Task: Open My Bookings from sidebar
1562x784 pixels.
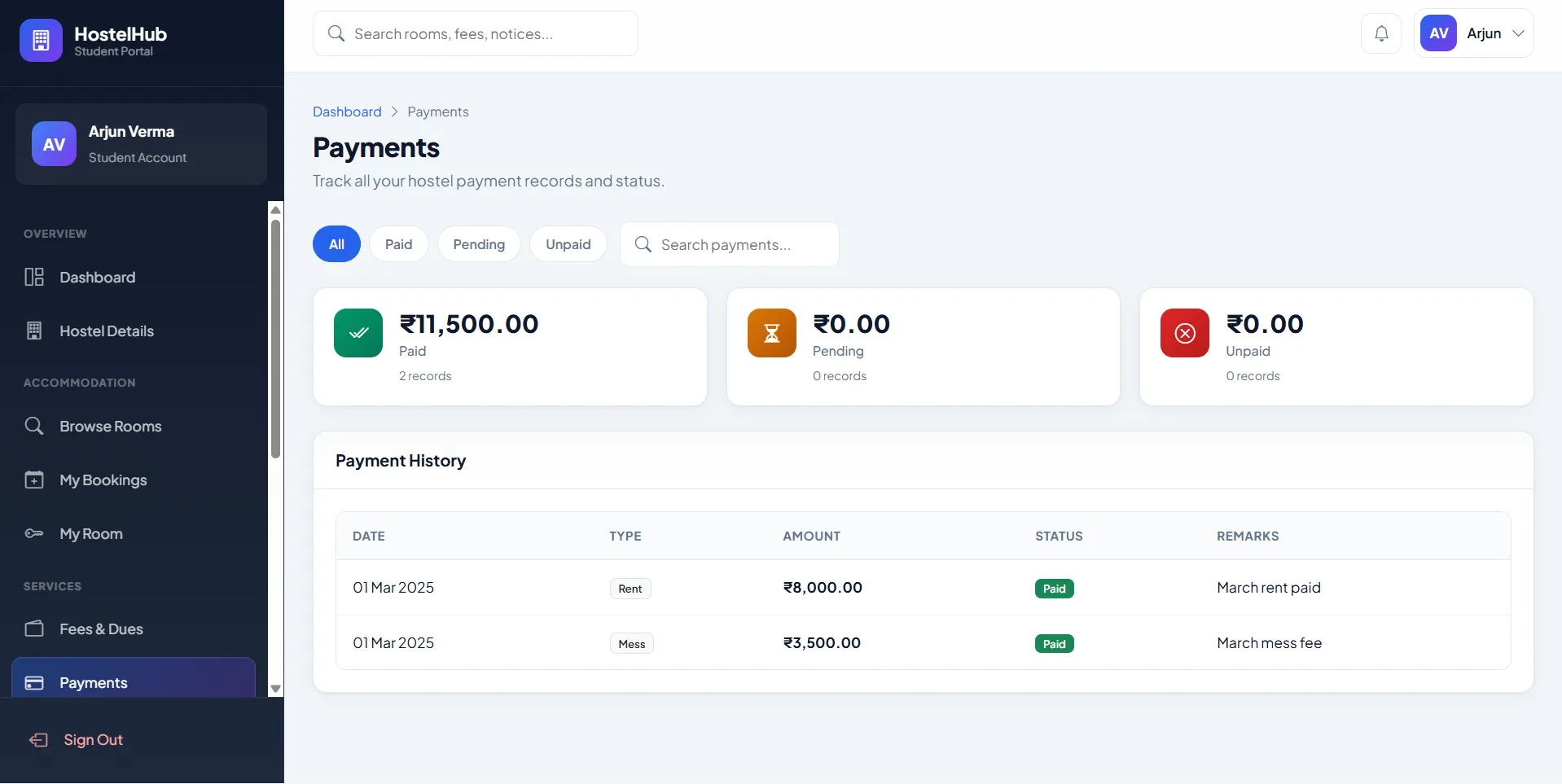Action: [134, 480]
